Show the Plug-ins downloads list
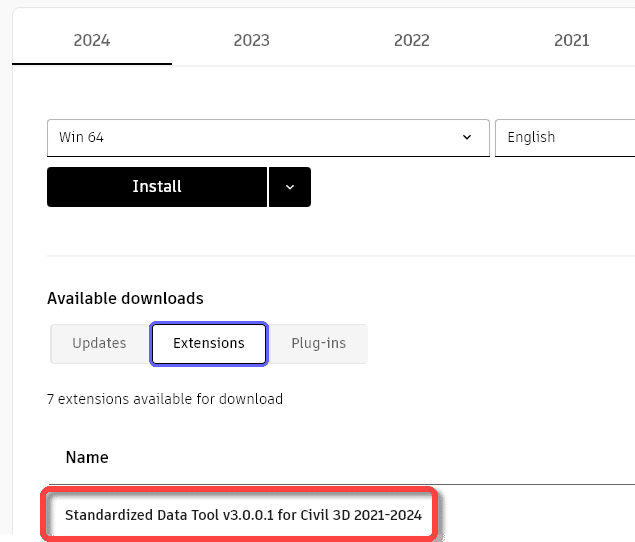 point(319,344)
